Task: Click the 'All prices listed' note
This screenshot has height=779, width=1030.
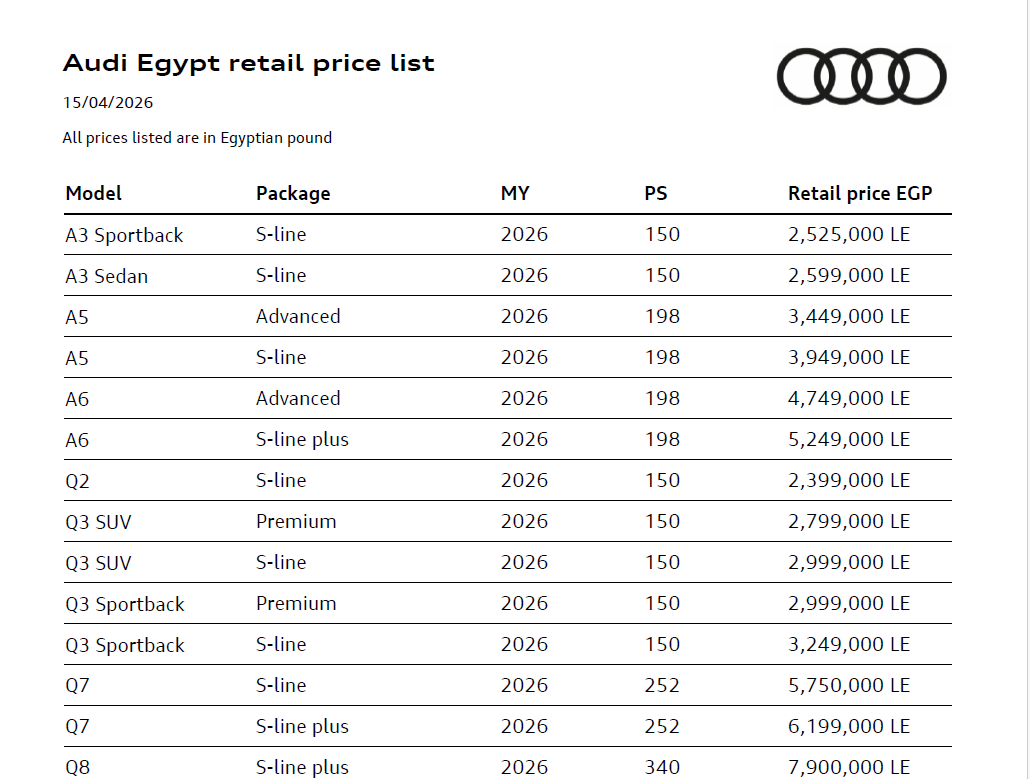Action: [x=197, y=138]
